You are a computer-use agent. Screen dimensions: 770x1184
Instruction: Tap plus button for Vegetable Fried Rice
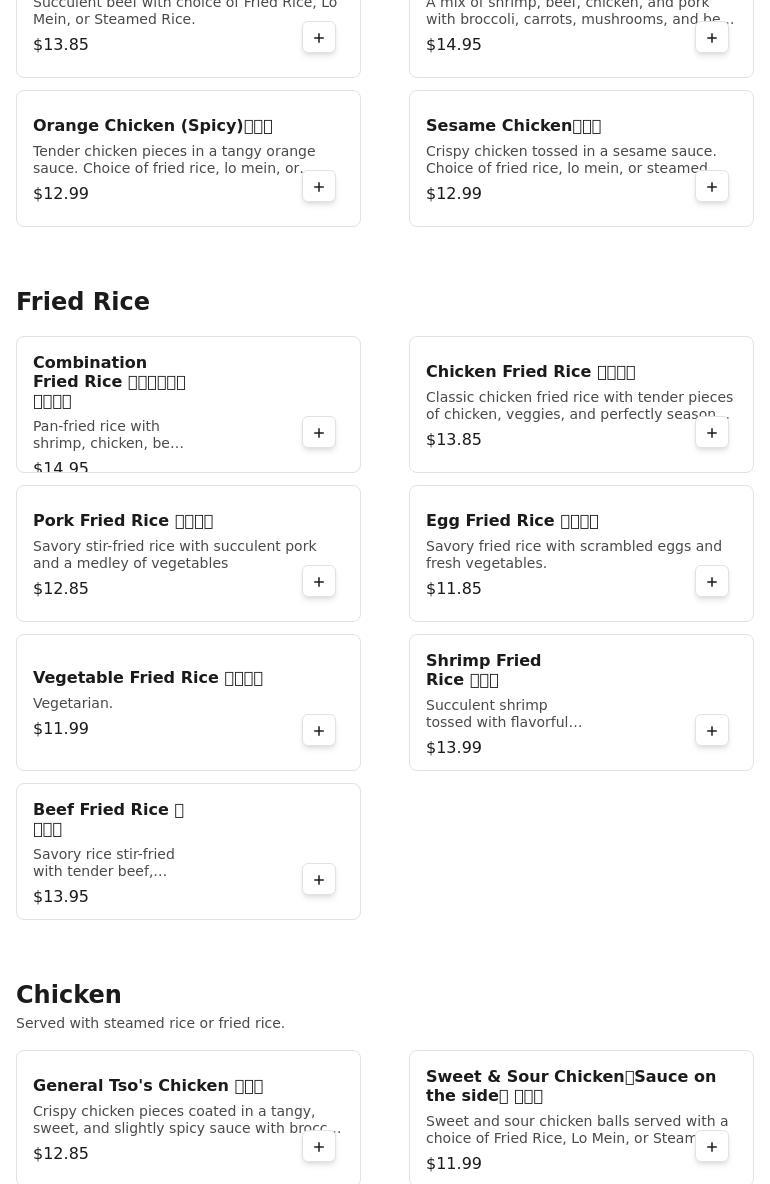click(319, 731)
